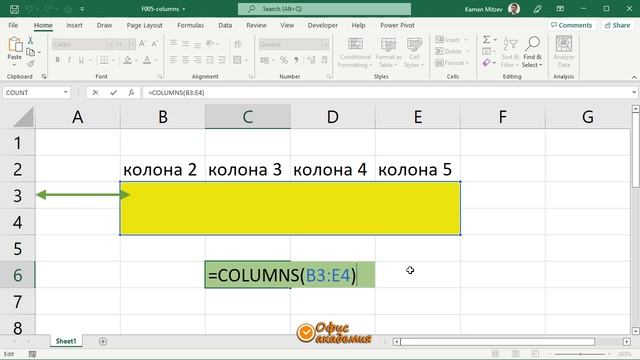
Task: Toggle Align Left
Action: click(x=173, y=60)
